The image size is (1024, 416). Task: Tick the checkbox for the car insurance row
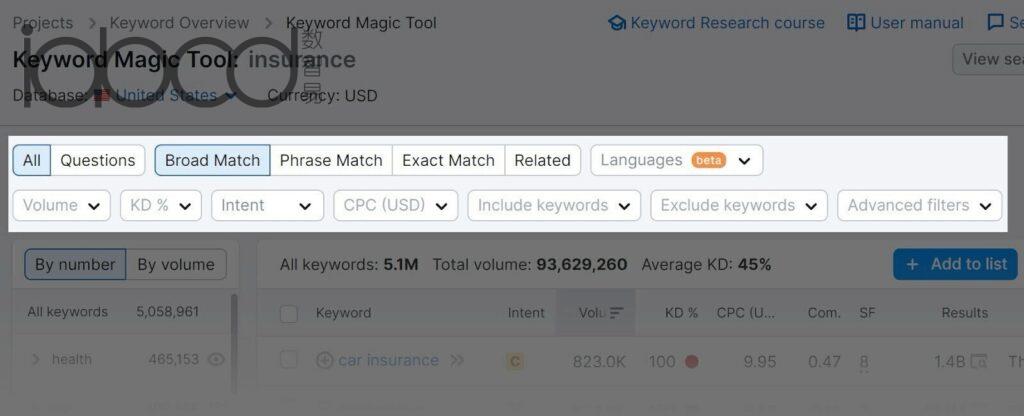289,360
